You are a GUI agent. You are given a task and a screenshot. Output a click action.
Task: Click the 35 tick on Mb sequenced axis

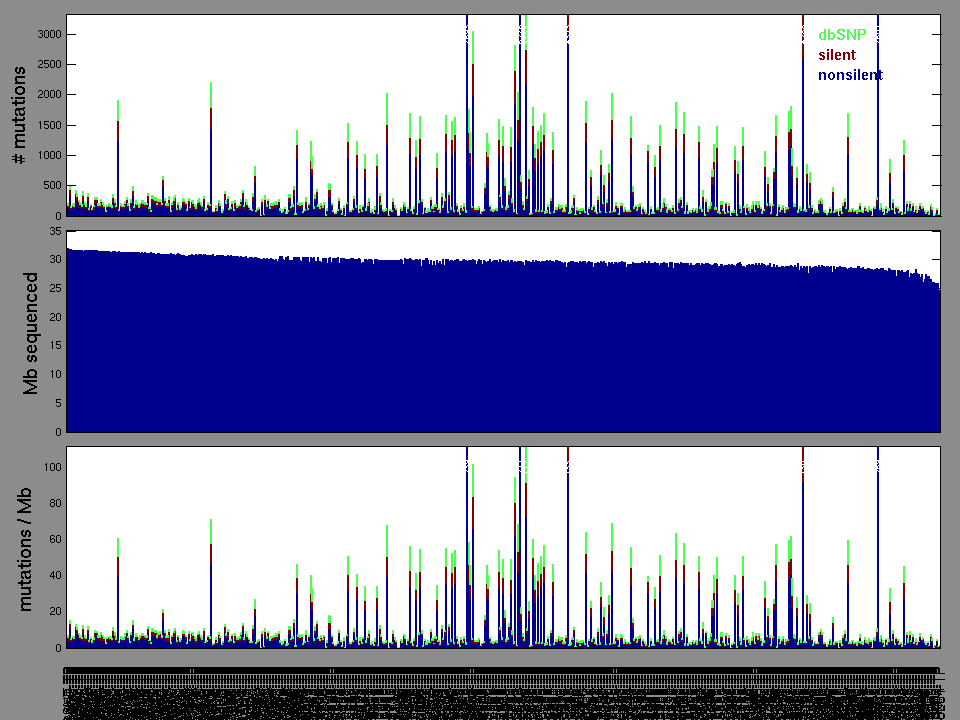(x=53, y=231)
